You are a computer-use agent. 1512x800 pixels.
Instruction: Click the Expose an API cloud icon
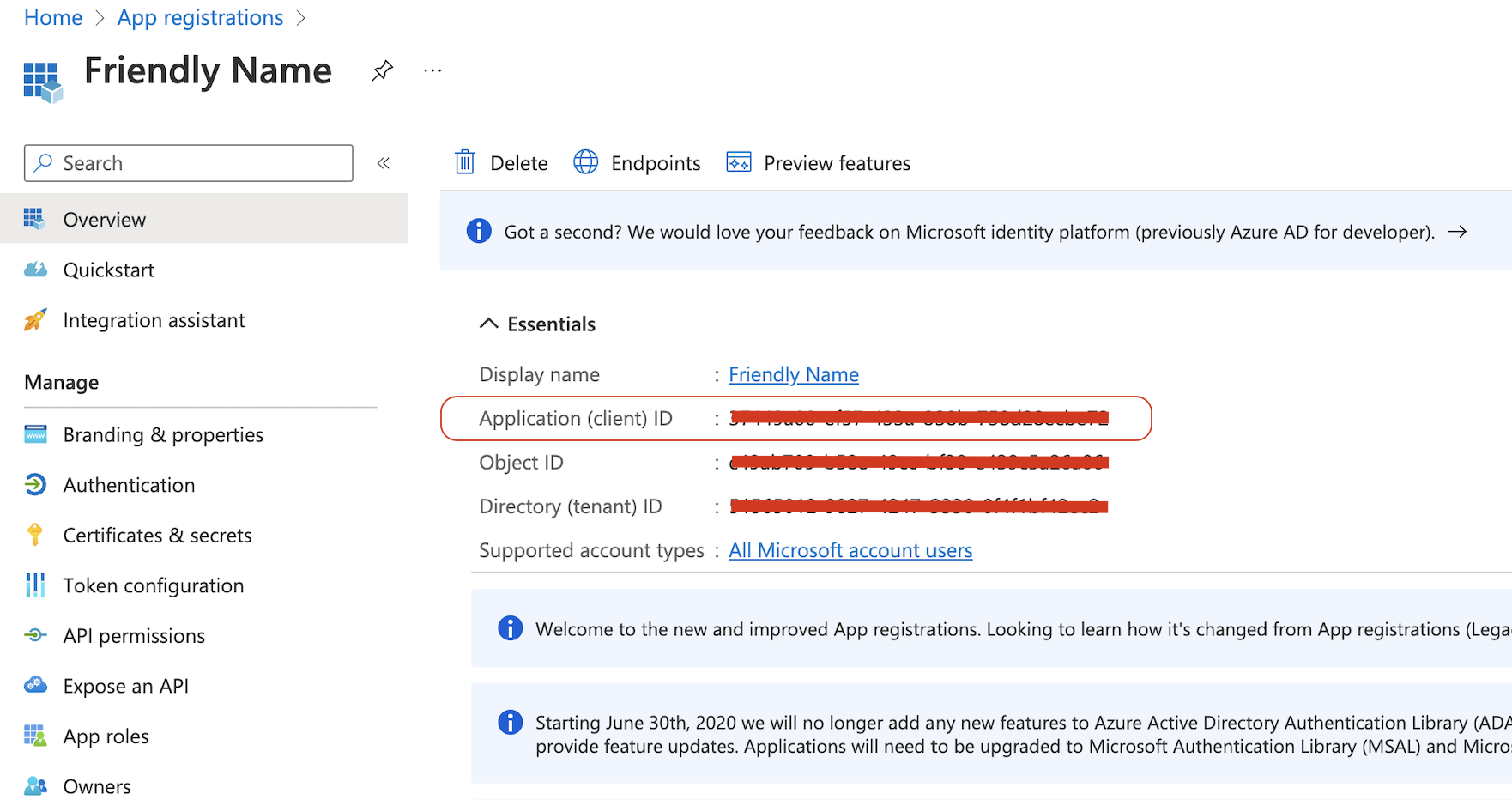point(35,685)
